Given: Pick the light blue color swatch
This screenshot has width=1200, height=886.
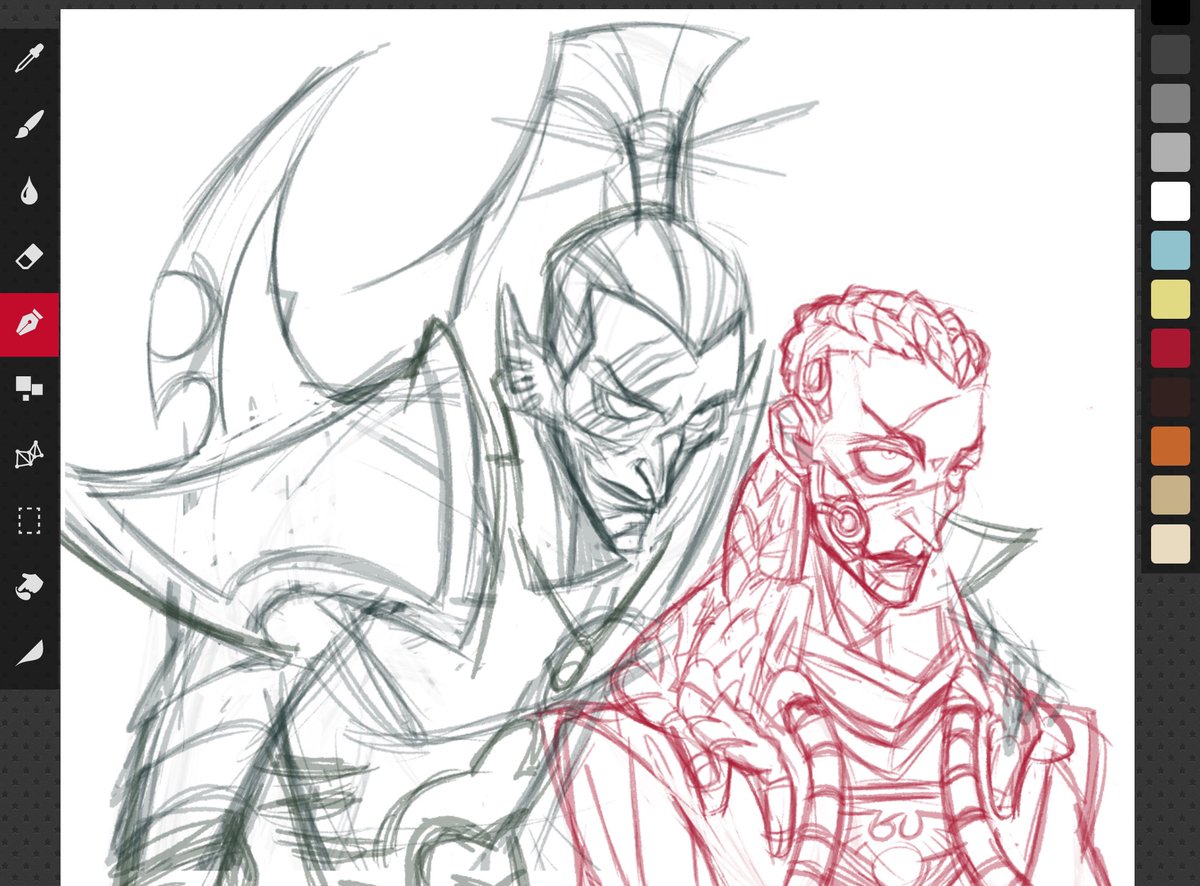Looking at the screenshot, I should (1170, 250).
